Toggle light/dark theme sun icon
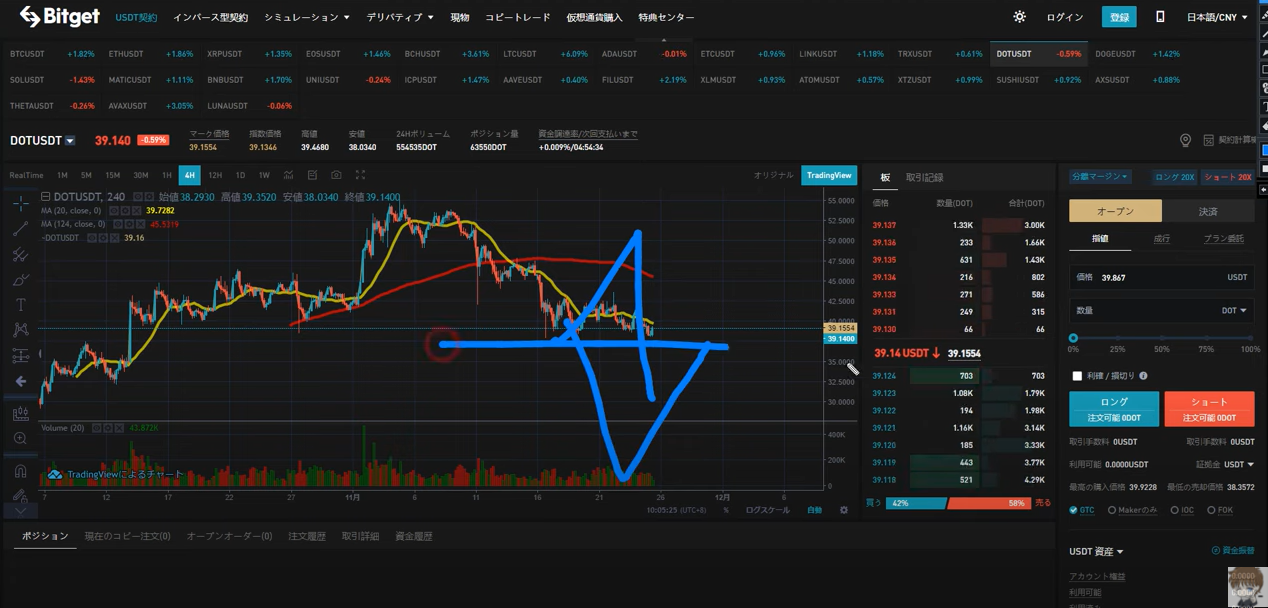The width and height of the screenshot is (1268, 608). point(1019,17)
